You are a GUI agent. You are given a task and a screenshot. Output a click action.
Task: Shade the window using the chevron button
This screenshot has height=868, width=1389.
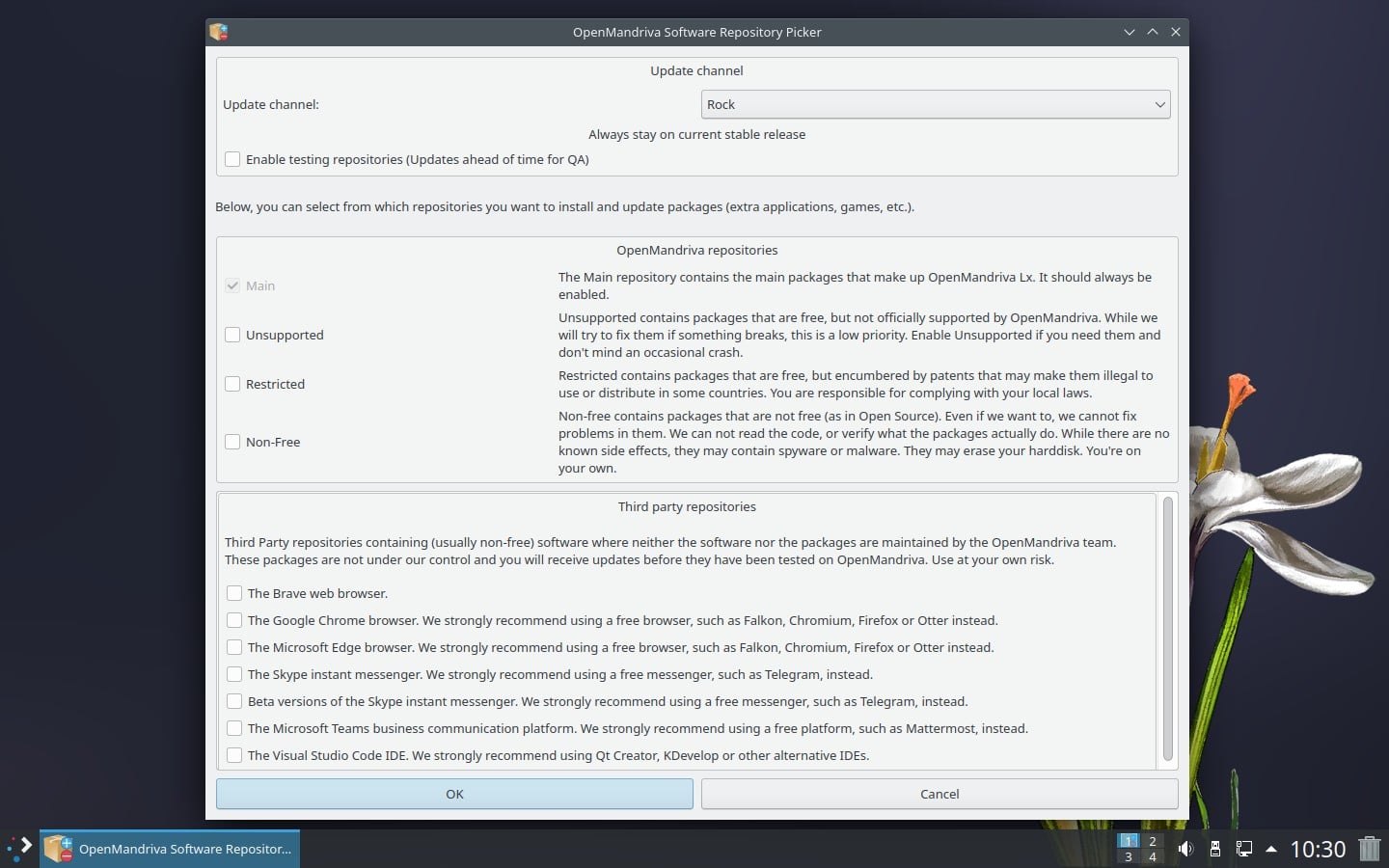[x=1153, y=32]
